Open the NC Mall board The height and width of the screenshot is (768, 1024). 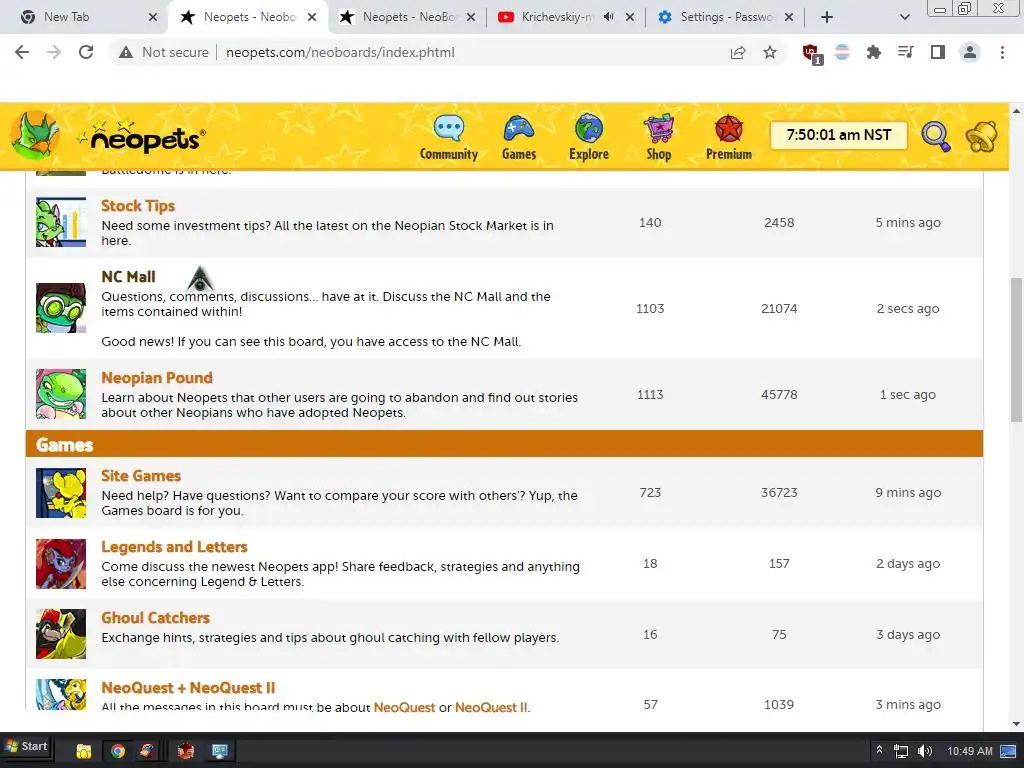128,277
